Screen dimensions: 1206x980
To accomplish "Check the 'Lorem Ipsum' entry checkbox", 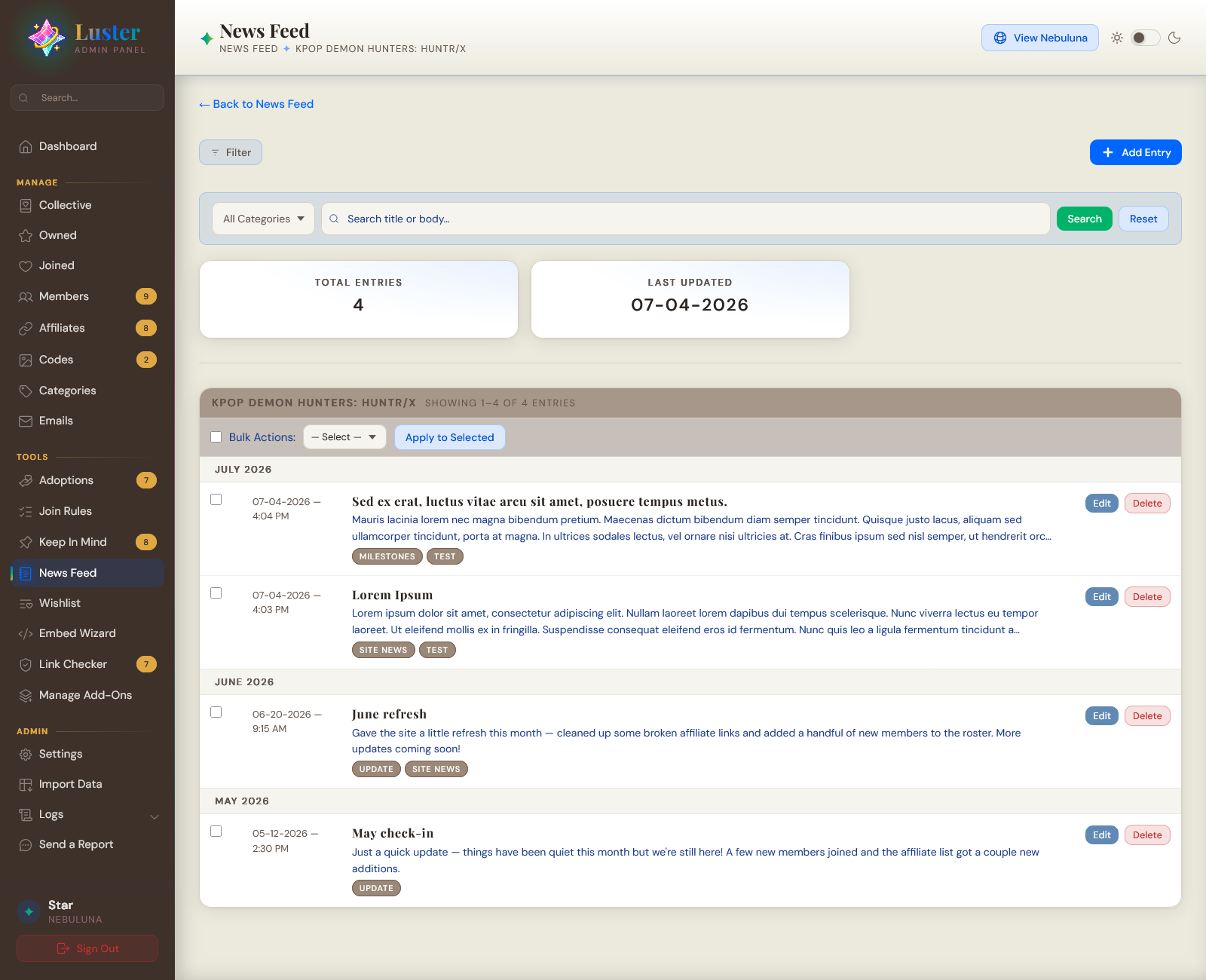I will click(x=216, y=593).
